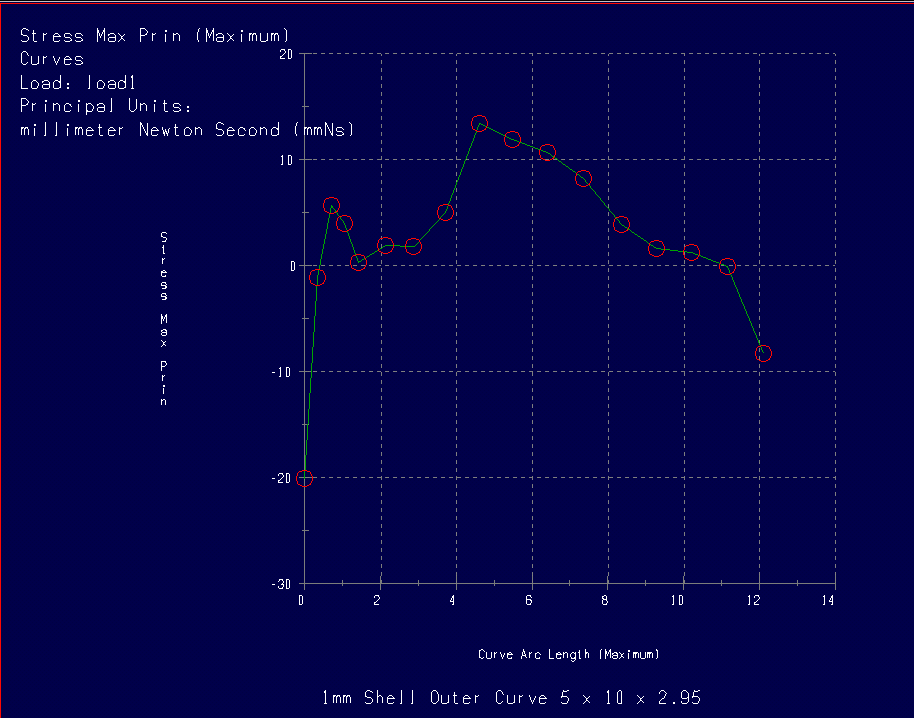Select the '1mm Shell Outer Curve' caption
The height and width of the screenshot is (718, 914).
[x=511, y=697]
